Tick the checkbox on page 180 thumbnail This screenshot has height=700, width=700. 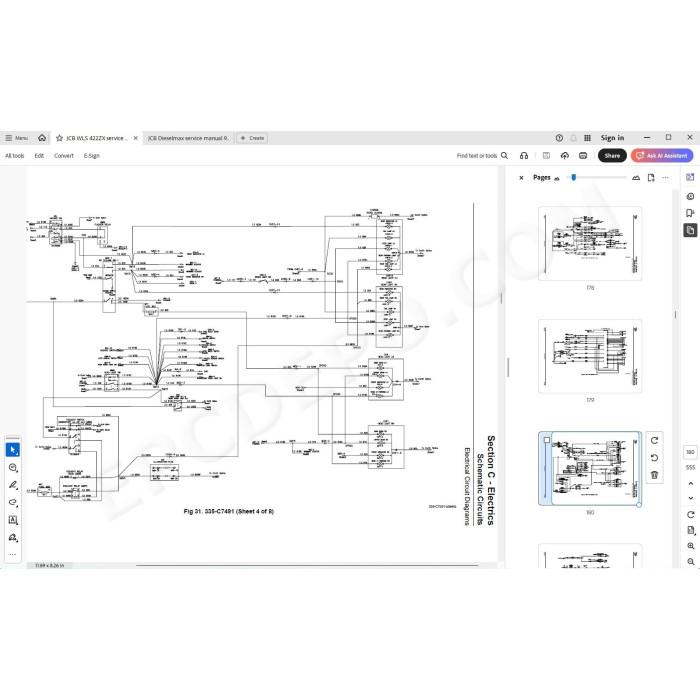(x=546, y=440)
